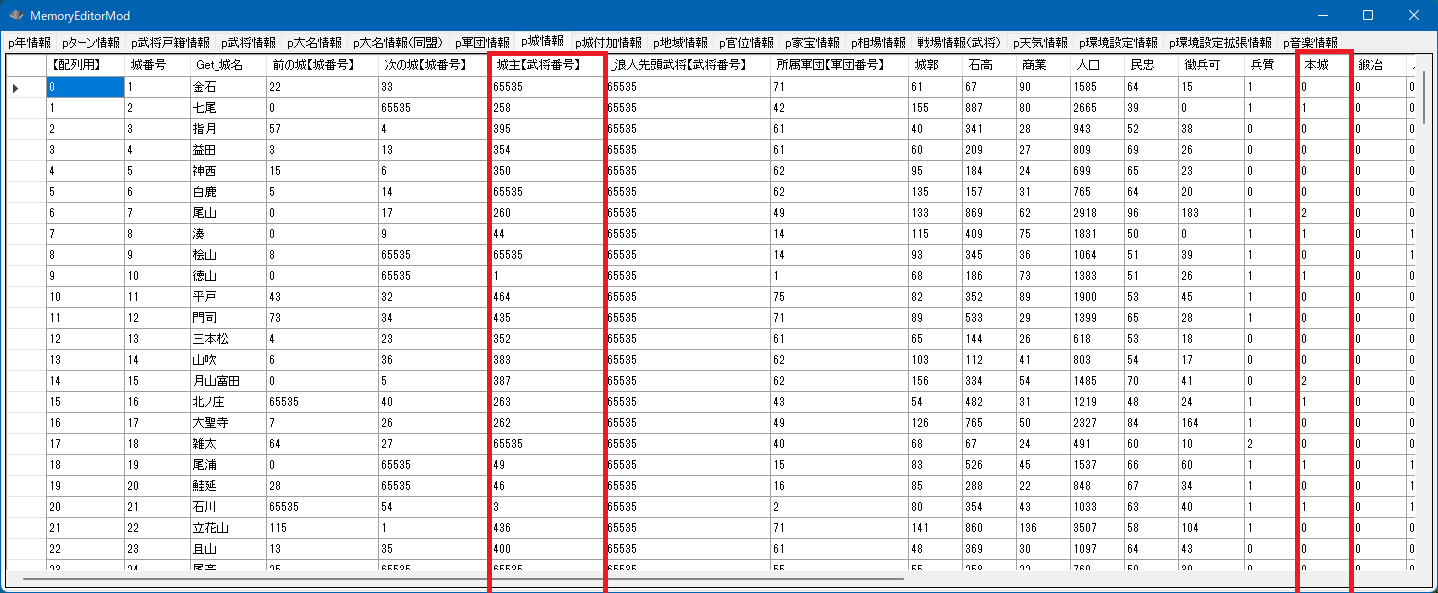This screenshot has height=593, width=1438.
Task: Select the p城付加情報 tab
Action: tap(608, 43)
